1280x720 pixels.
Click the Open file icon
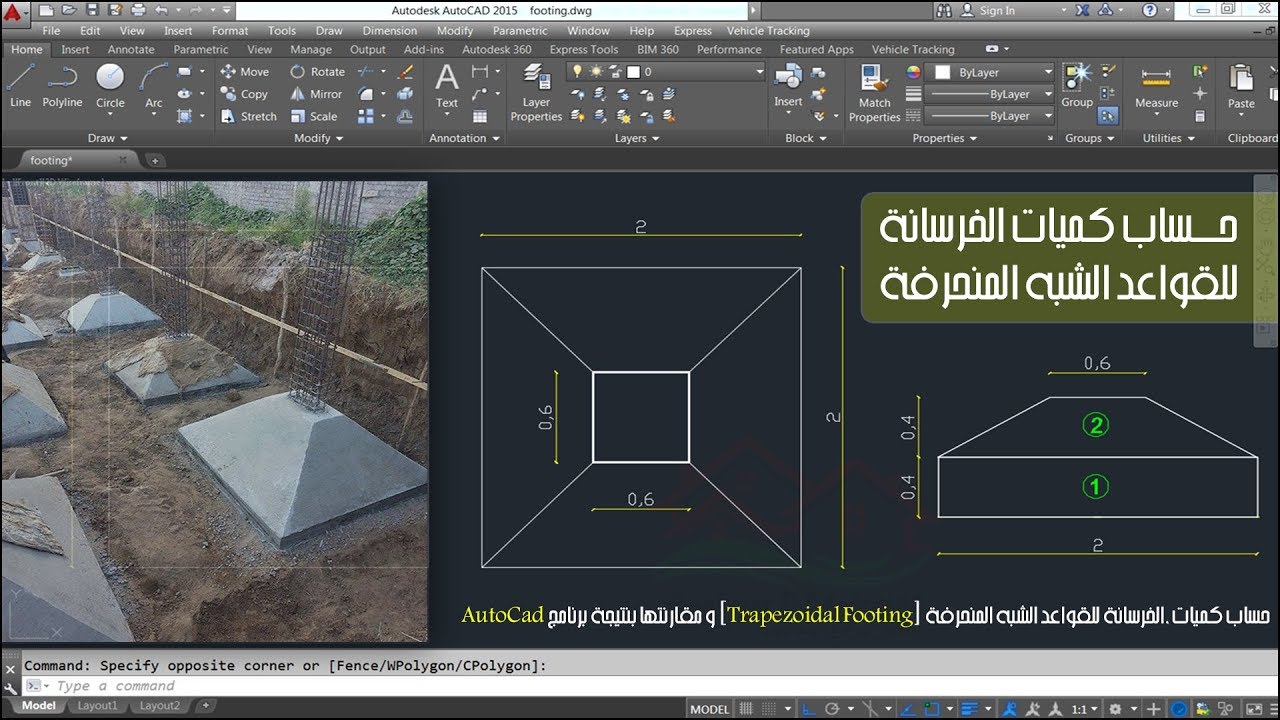70,10
